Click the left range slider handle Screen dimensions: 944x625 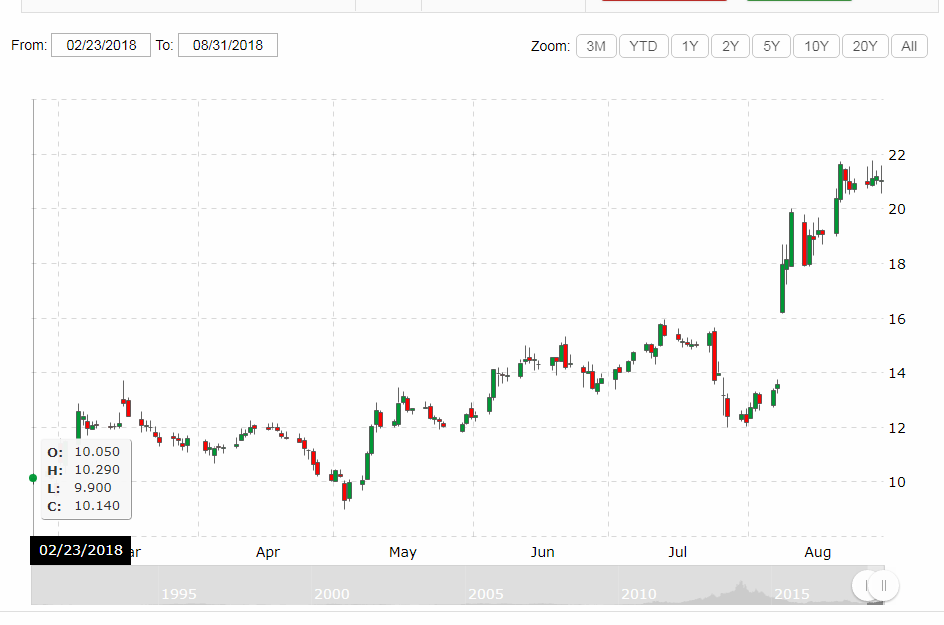coord(862,586)
